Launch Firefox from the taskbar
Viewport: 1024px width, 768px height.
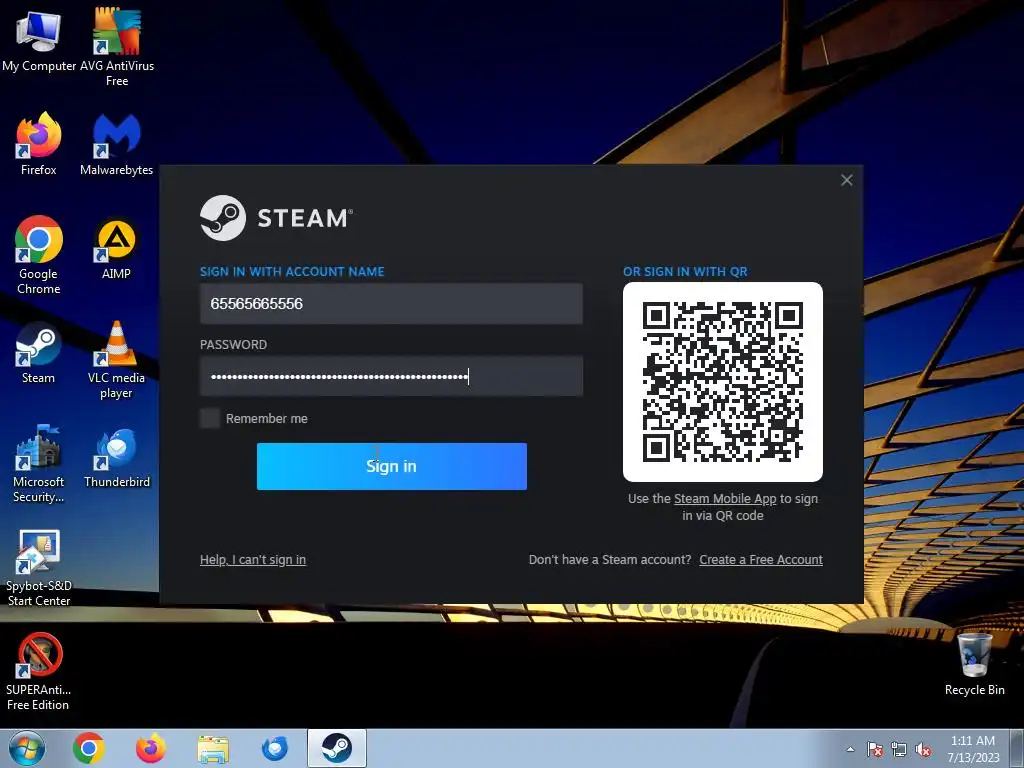pyautogui.click(x=151, y=748)
